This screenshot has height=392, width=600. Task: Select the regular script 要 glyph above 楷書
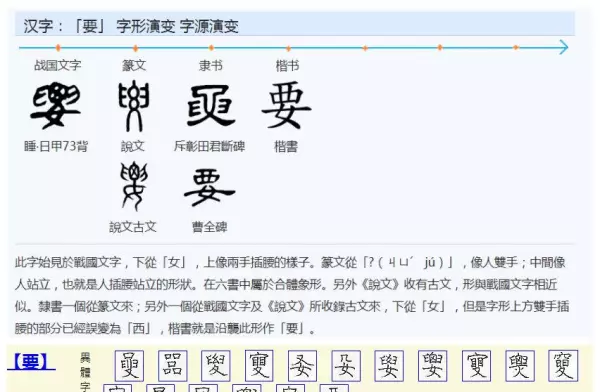tap(286, 105)
